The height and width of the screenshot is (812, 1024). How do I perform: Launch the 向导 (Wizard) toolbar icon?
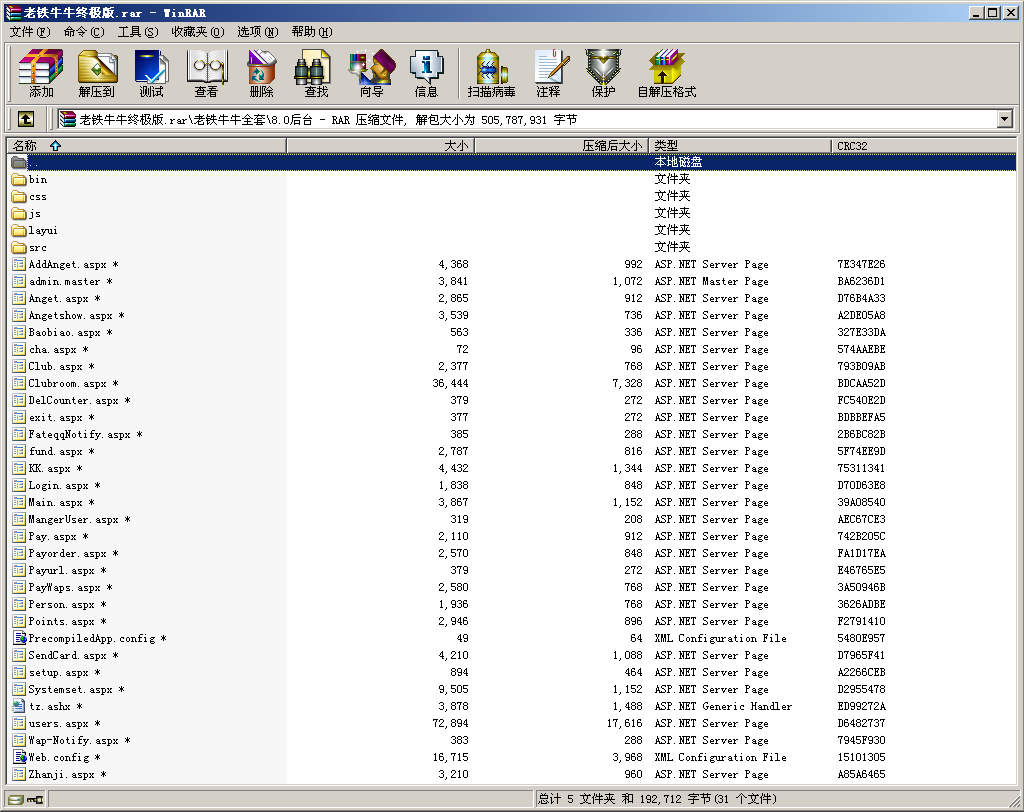[x=371, y=73]
